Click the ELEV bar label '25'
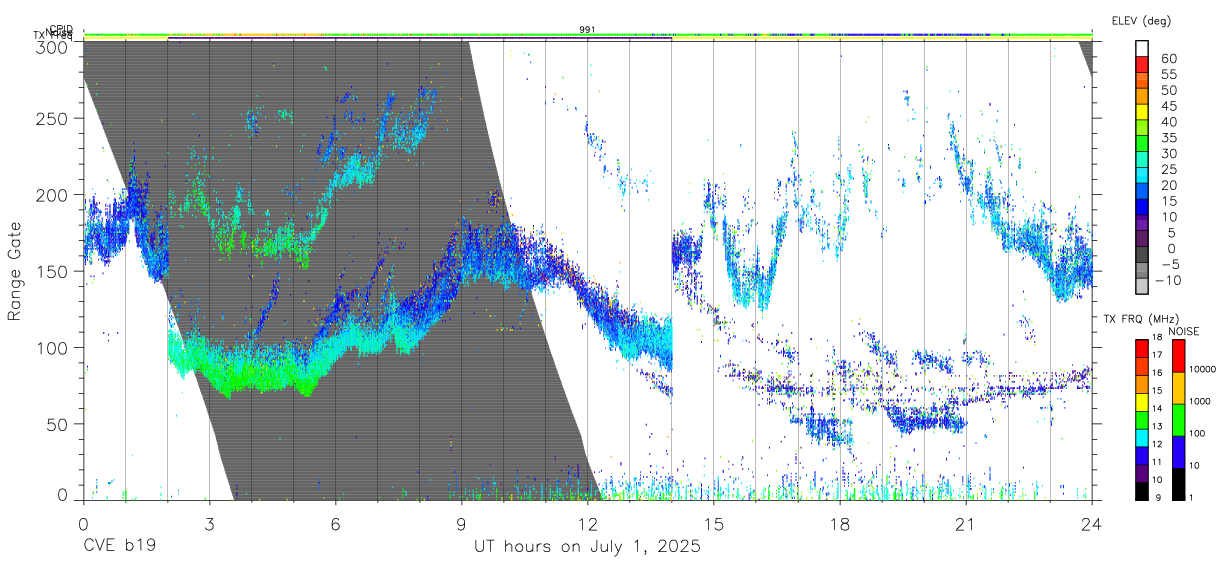The width and height of the screenshot is (1228, 567). [1167, 169]
